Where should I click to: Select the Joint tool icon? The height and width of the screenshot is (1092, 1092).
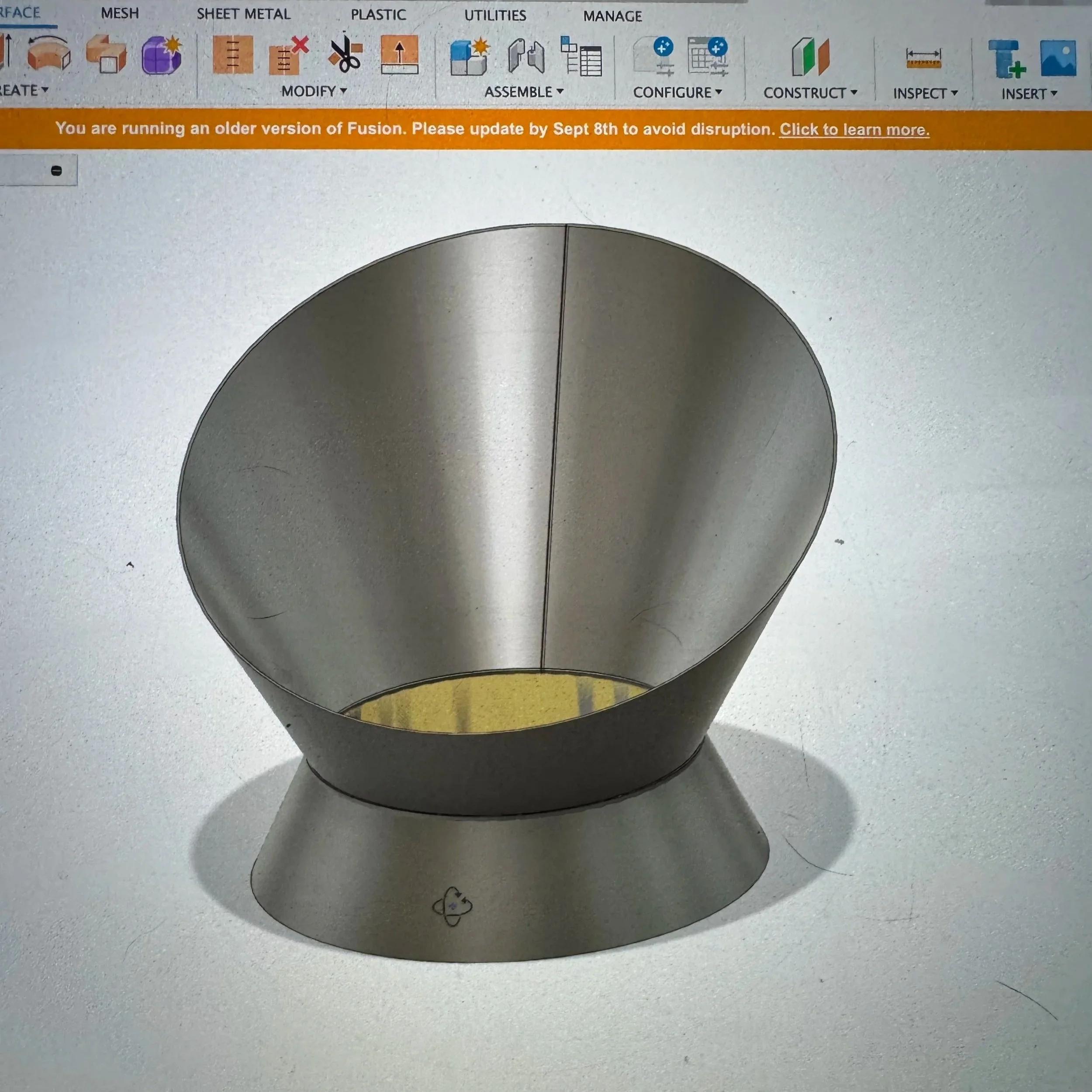tap(525, 57)
